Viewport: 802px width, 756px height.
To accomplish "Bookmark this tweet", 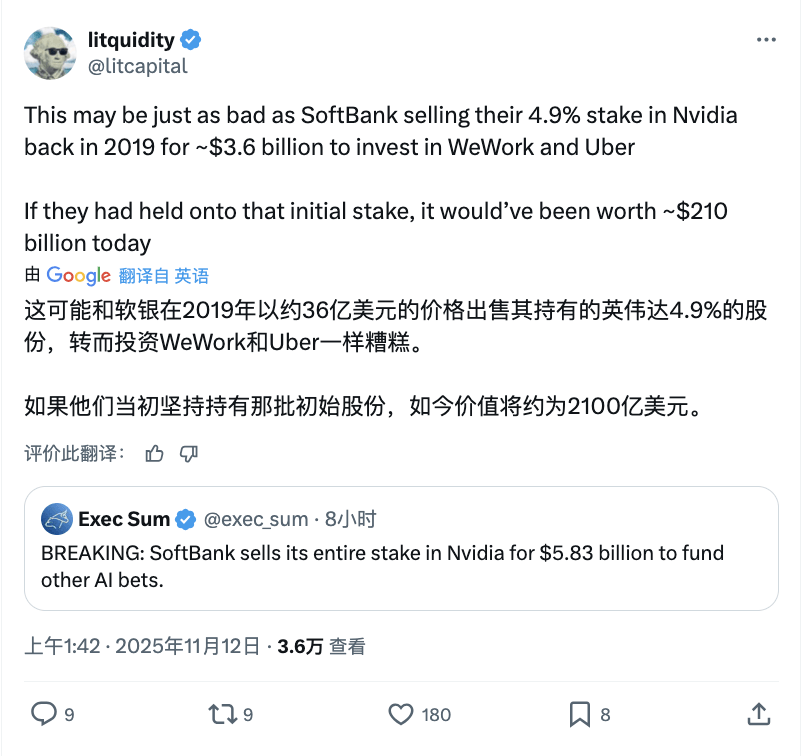I will (578, 715).
